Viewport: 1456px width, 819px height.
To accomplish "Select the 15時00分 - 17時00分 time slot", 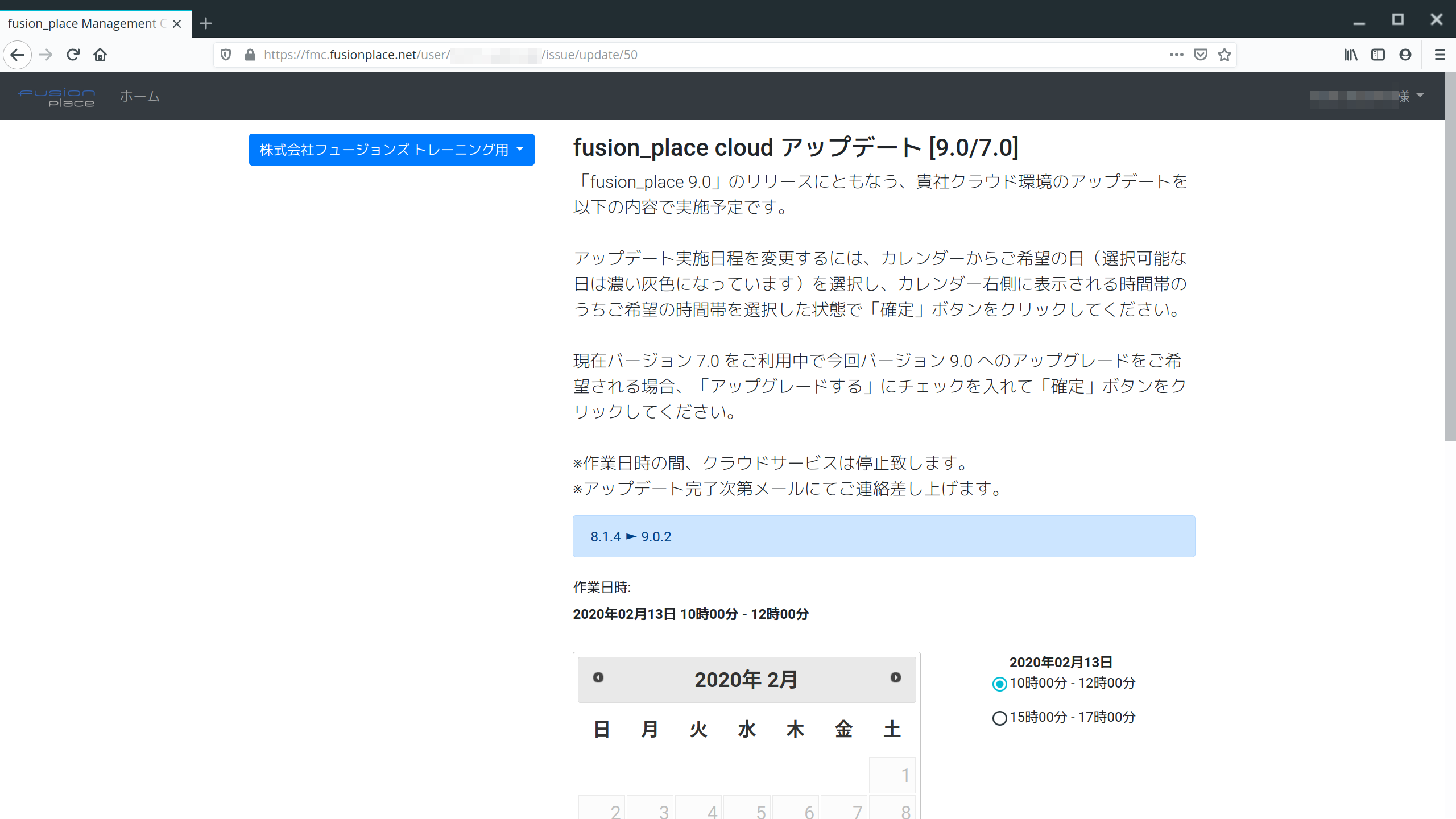I will [x=999, y=718].
